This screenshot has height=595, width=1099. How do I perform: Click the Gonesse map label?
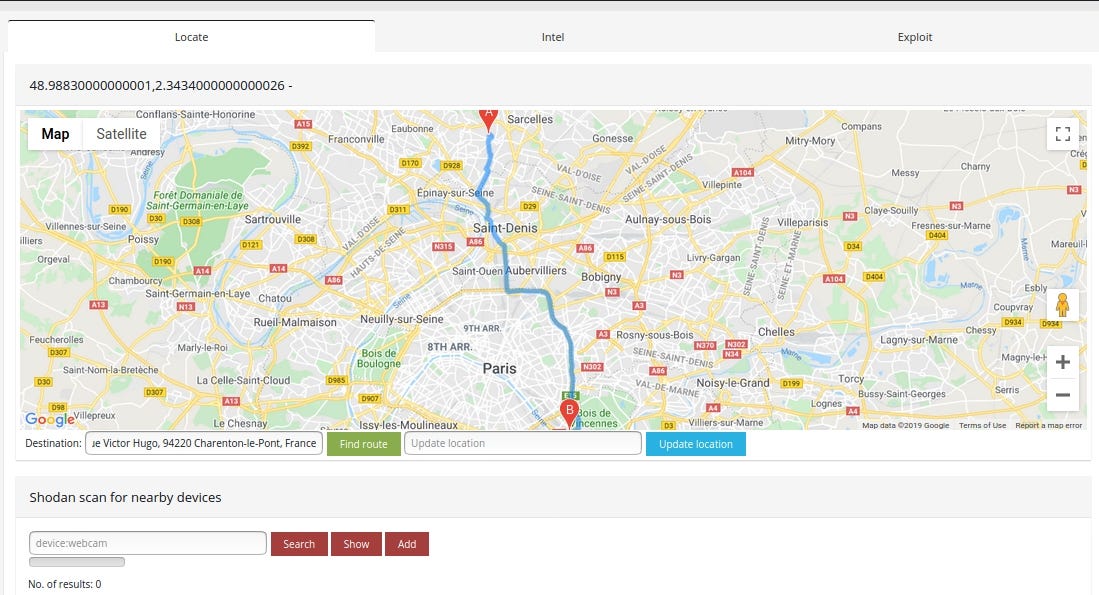[613, 139]
